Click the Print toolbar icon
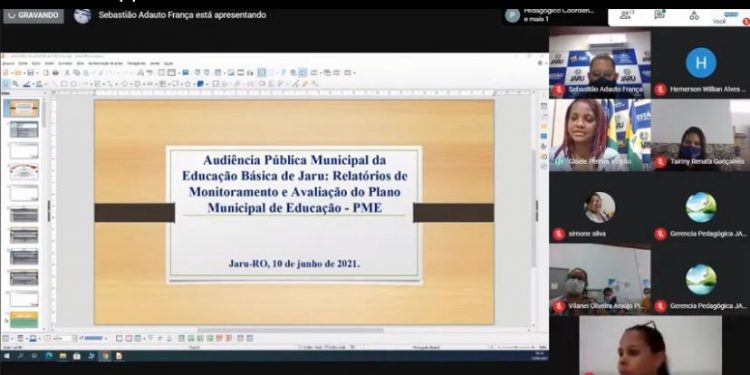Image resolution: width=750 pixels, height=375 pixels. tap(55, 73)
